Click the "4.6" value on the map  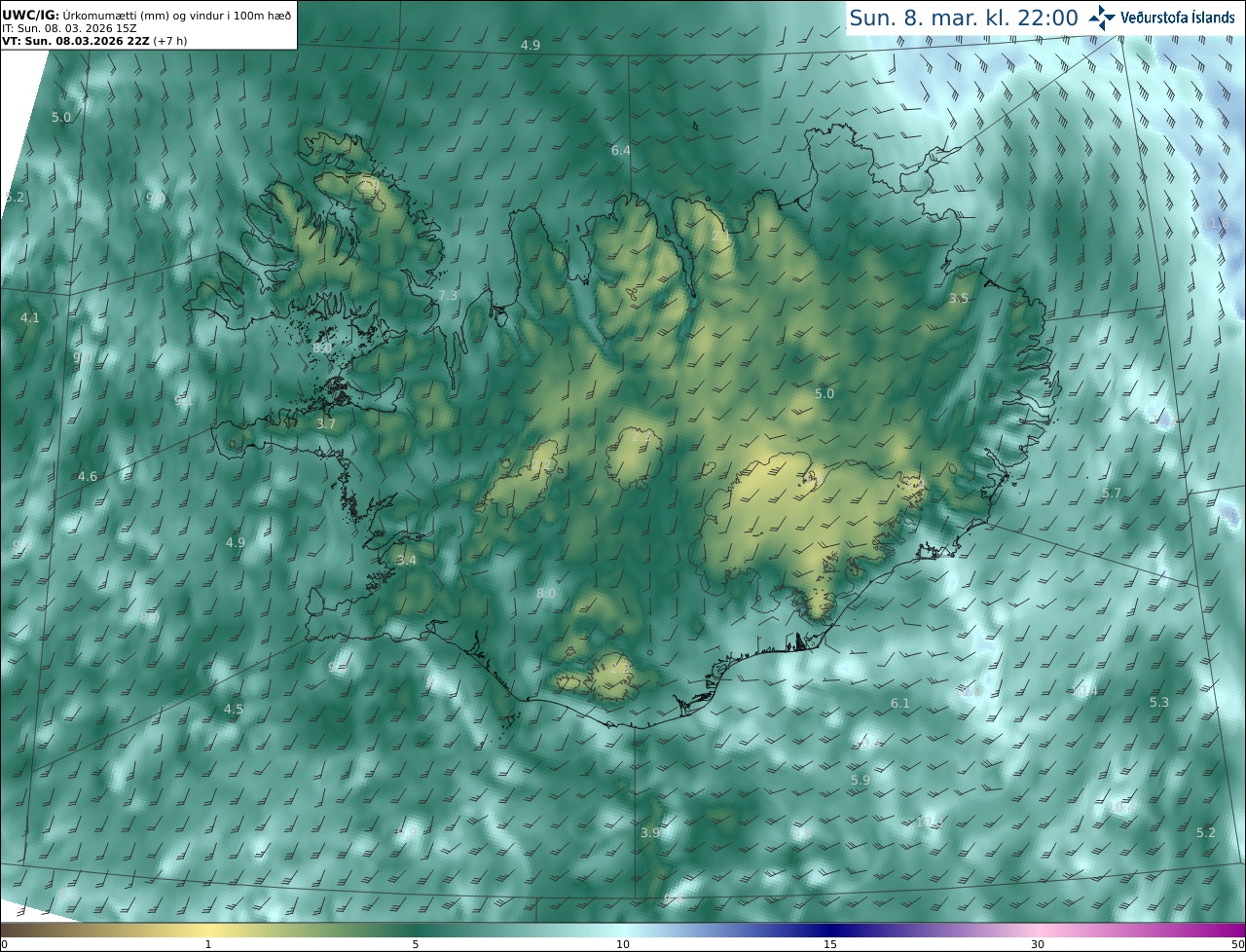[88, 476]
